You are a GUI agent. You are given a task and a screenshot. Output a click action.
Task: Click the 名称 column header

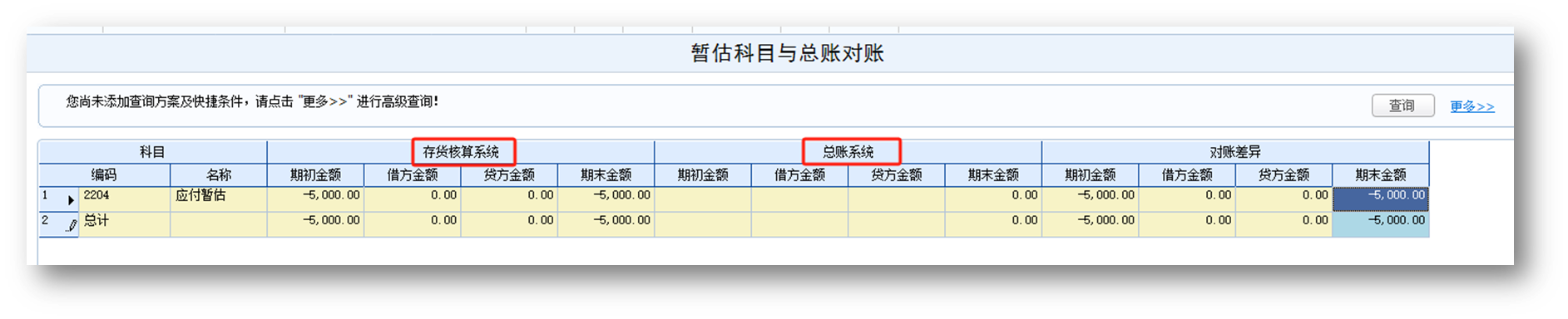coord(219,175)
